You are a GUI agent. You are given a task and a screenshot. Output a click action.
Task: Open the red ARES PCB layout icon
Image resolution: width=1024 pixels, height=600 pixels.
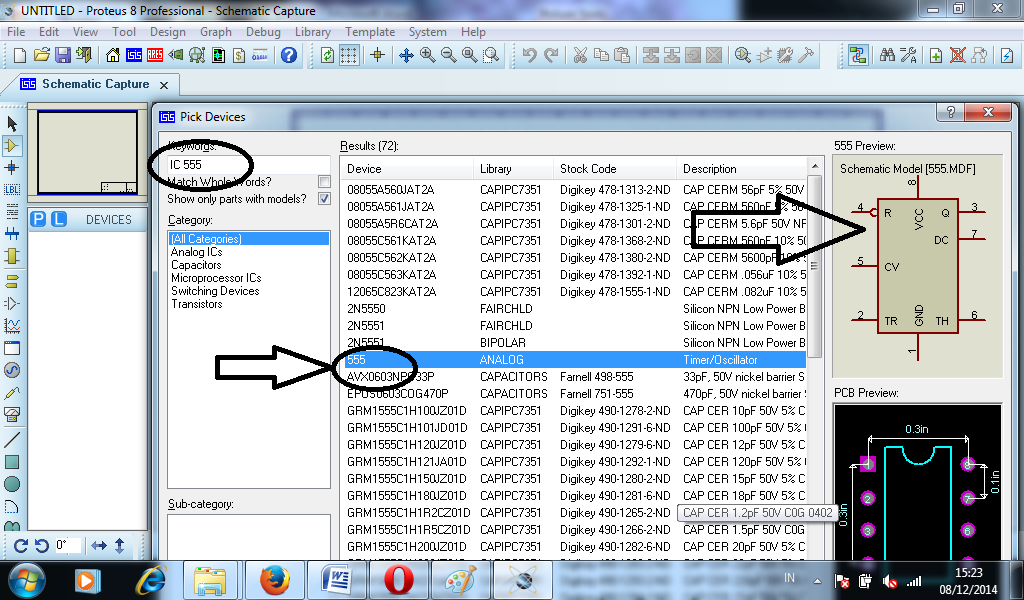pyautogui.click(x=155, y=55)
